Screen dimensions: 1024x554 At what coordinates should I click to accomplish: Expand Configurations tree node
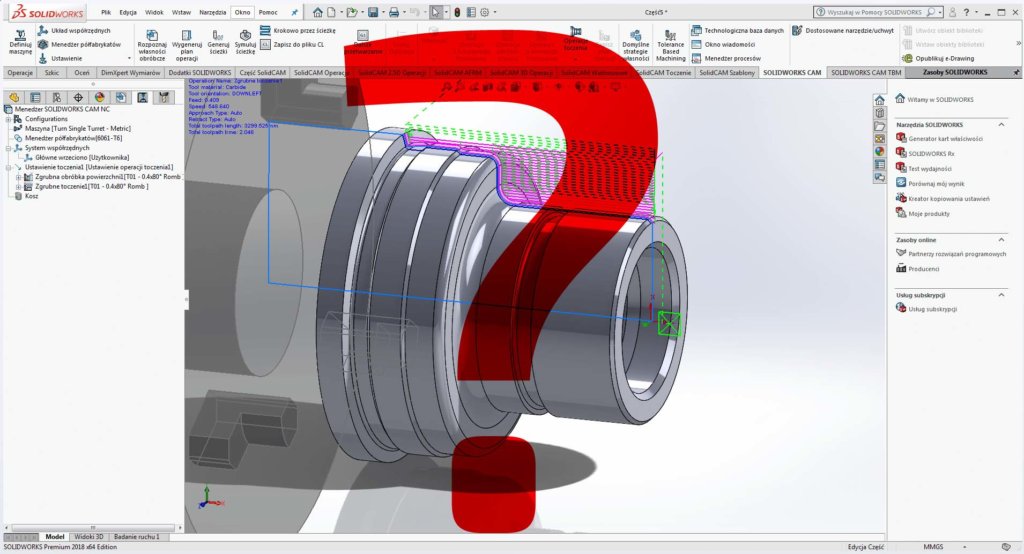8,119
